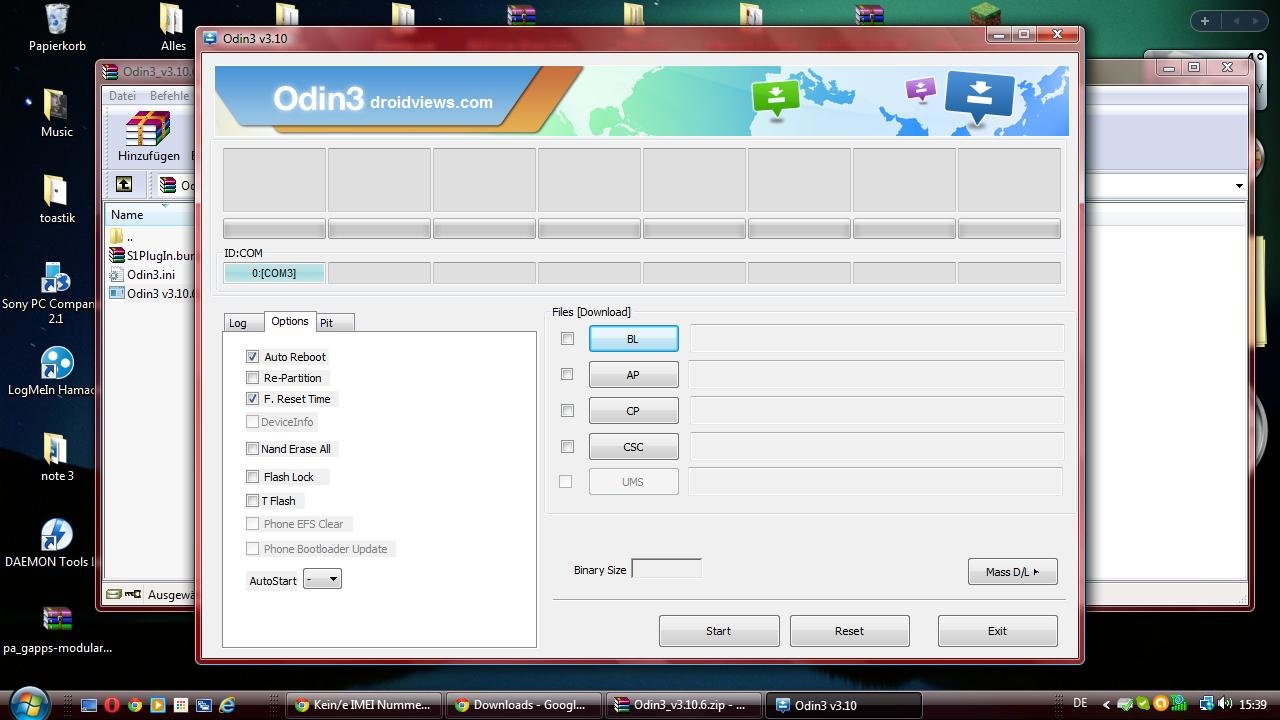Switch to Odin3_v3.10.6.zip taskbar window
The height and width of the screenshot is (720, 1280).
tap(683, 705)
